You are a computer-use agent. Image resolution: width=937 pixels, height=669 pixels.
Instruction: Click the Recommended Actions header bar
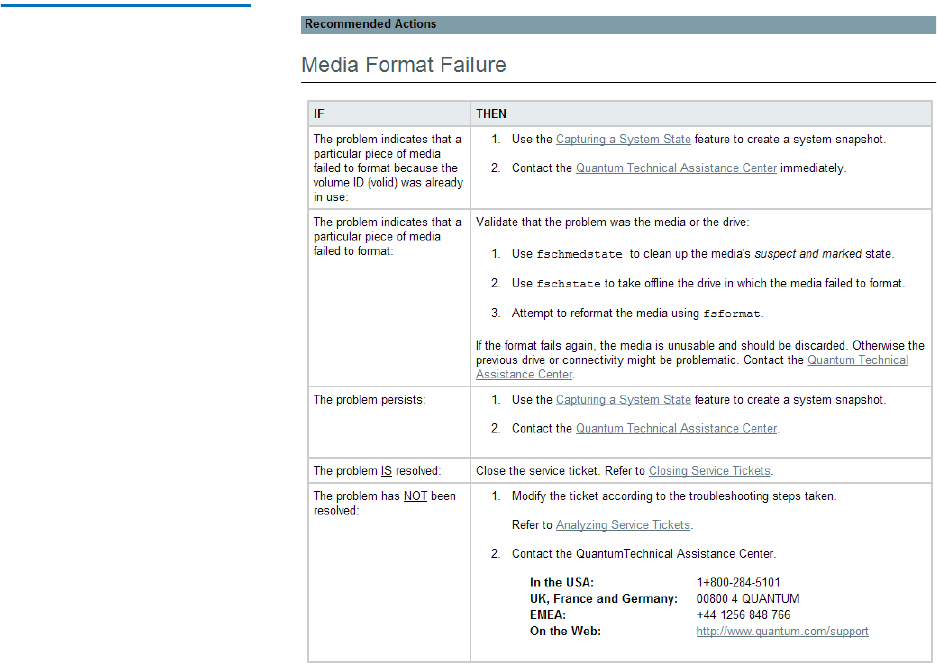(620, 24)
